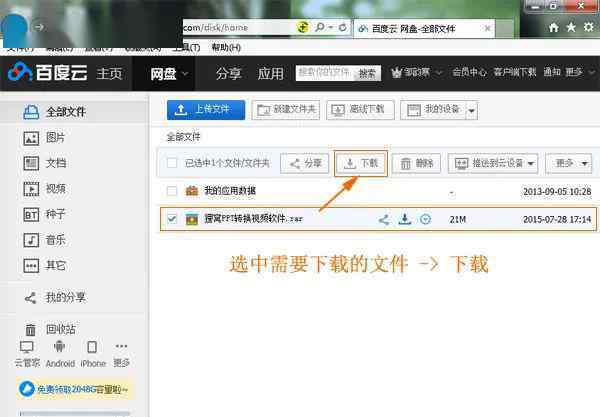Open the 主页 home tab
600x417 pixels.
pos(109,73)
